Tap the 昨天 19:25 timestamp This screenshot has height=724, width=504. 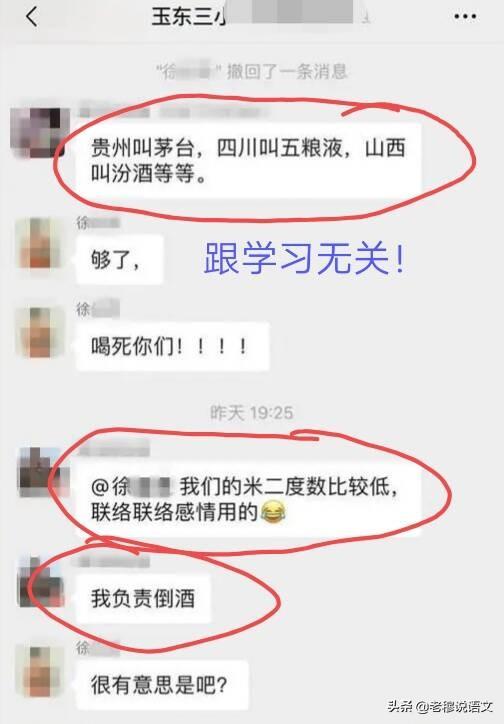[x=252, y=412]
